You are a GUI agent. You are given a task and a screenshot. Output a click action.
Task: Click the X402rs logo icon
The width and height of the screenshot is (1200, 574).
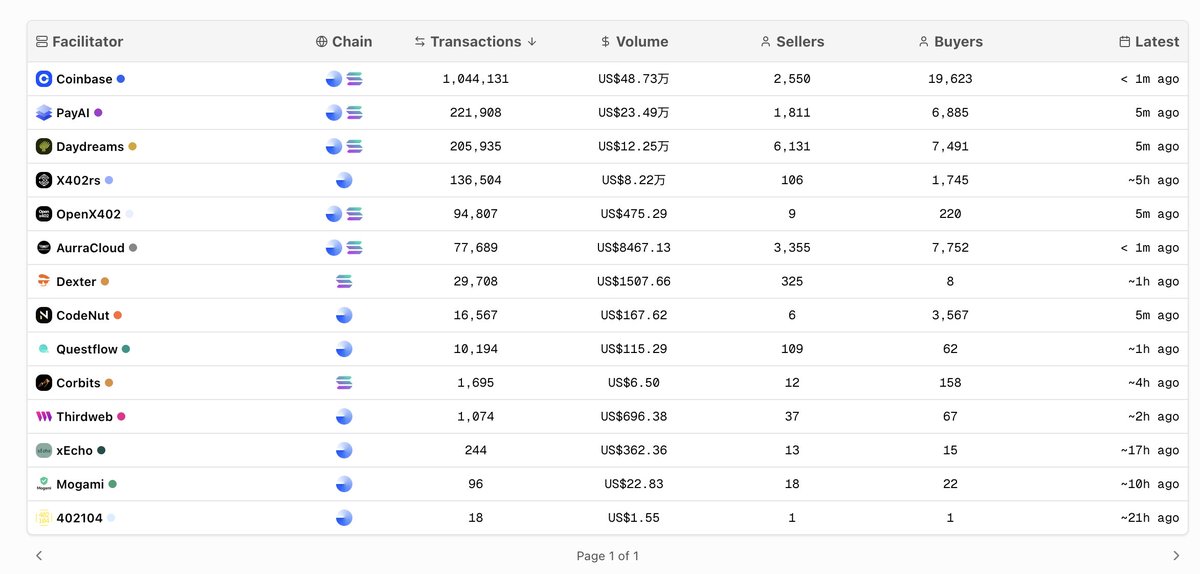click(44, 180)
